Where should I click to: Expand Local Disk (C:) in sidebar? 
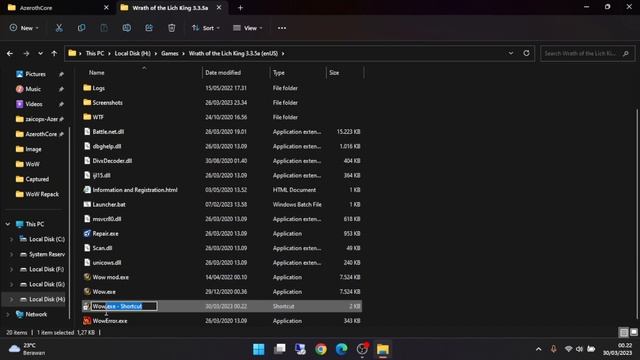click(x=11, y=239)
